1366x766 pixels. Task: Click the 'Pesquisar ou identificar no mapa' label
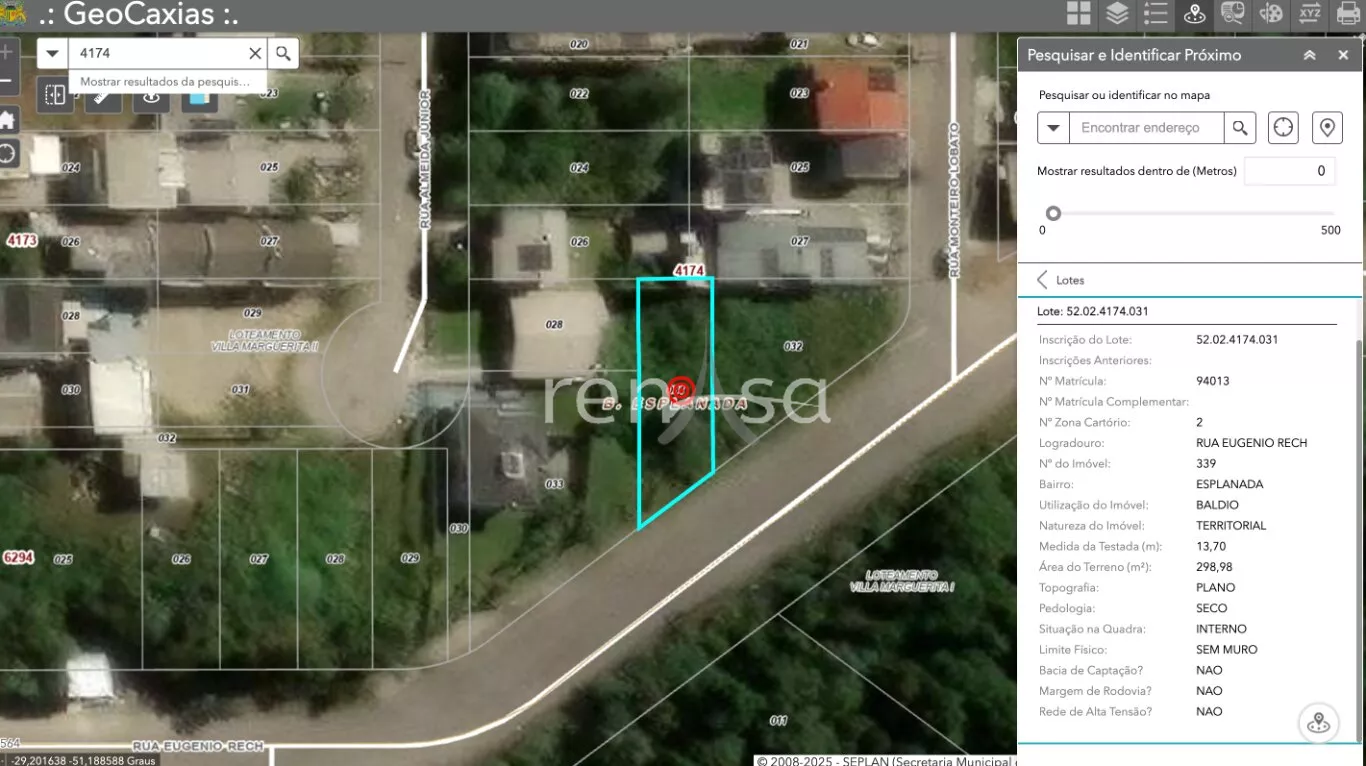coord(1124,96)
